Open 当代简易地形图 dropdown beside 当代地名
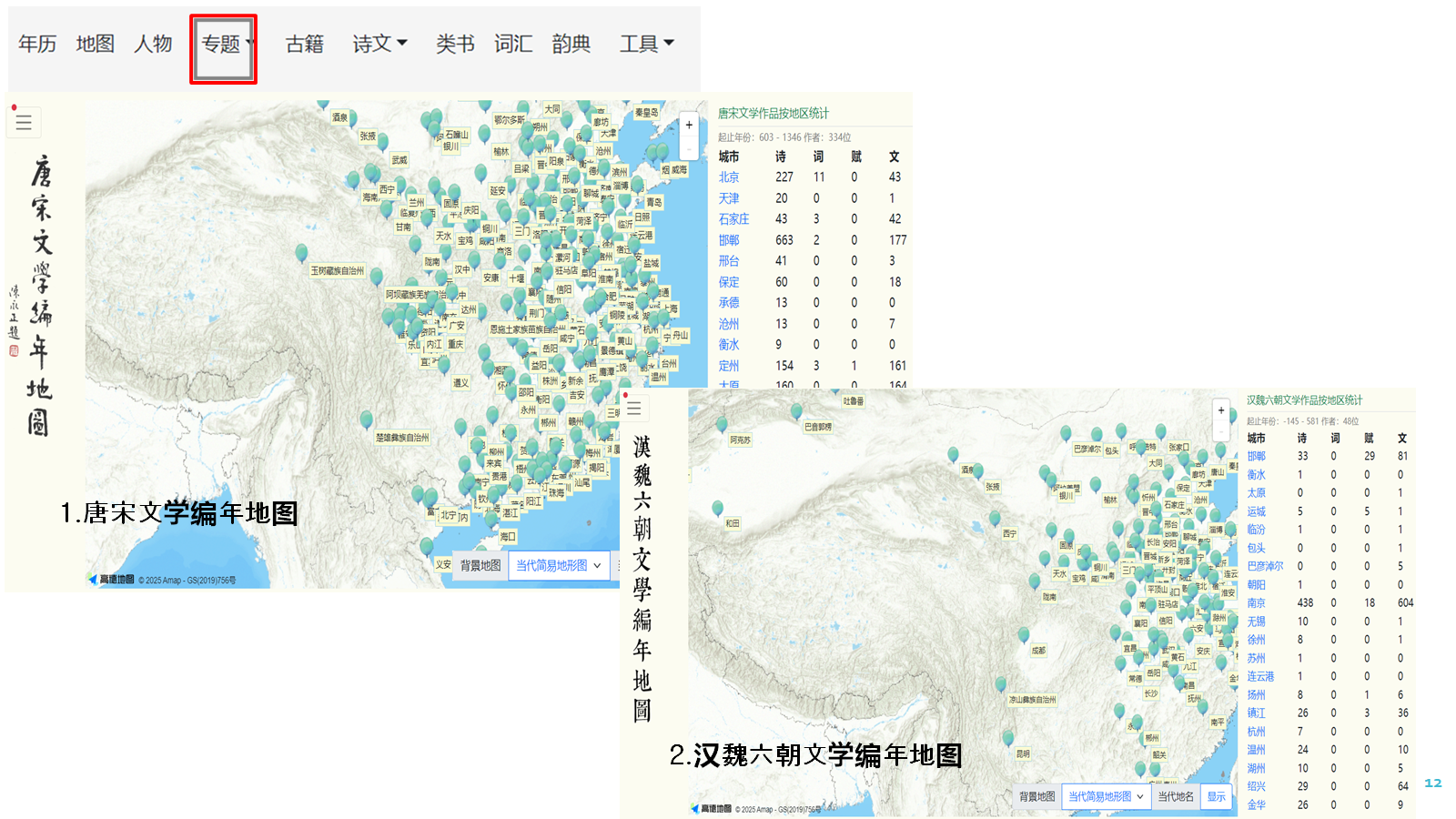The height and width of the screenshot is (819, 1456). click(1105, 796)
